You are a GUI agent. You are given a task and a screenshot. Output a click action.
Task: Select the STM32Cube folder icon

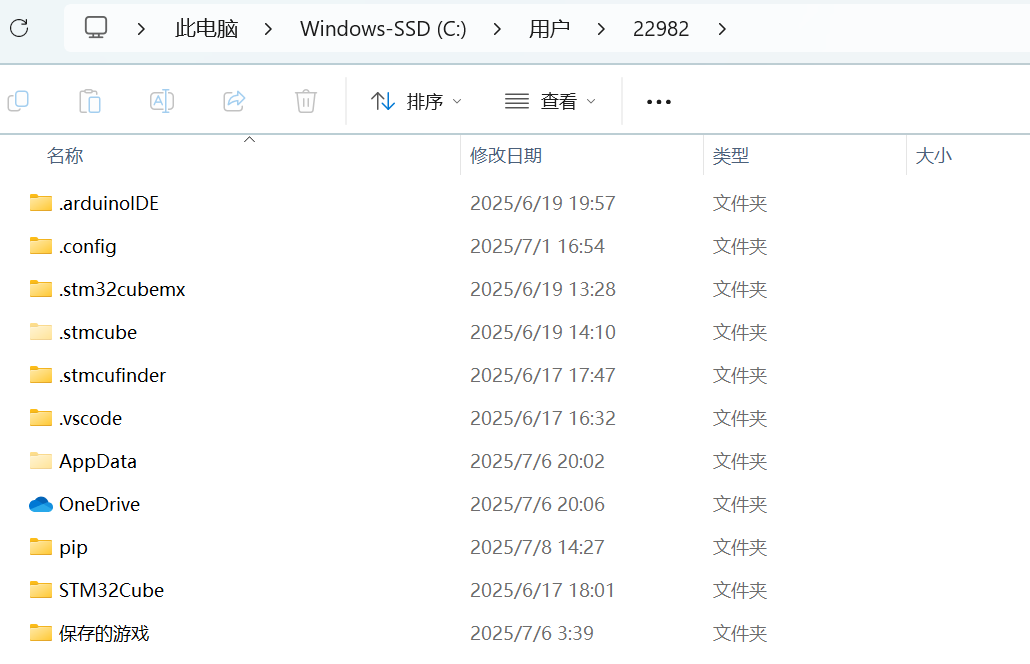click(x=41, y=590)
